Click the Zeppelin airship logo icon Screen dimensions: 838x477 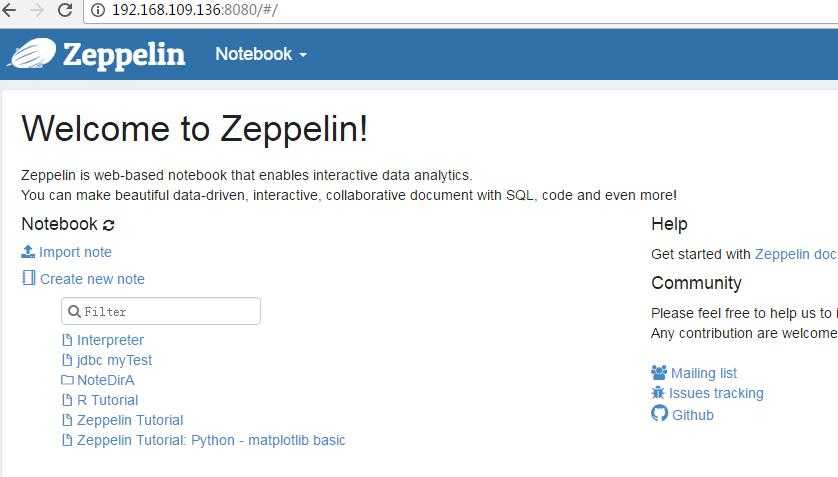click(32, 53)
